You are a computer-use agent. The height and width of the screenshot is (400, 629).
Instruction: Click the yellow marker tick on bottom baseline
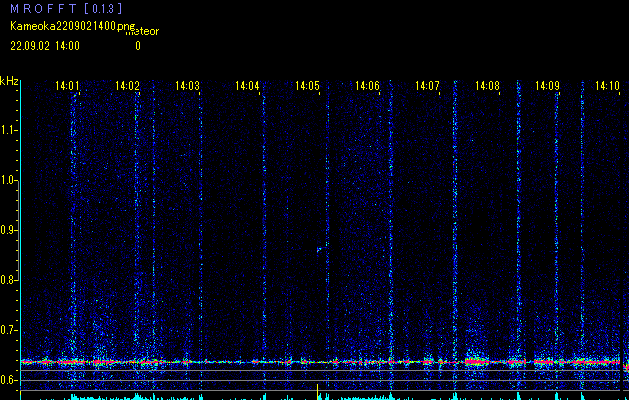point(317,392)
